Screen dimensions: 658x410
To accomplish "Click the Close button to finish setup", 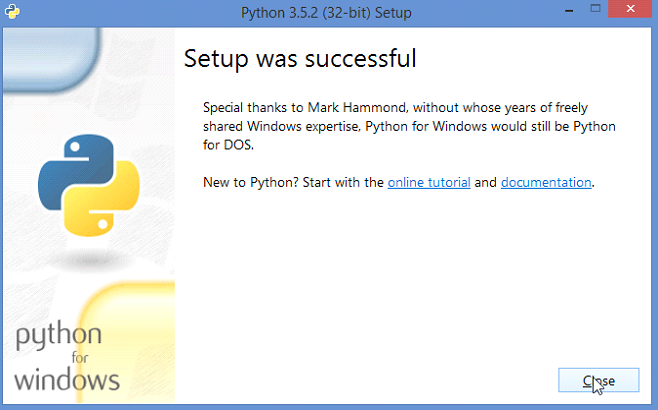I will click(598, 380).
